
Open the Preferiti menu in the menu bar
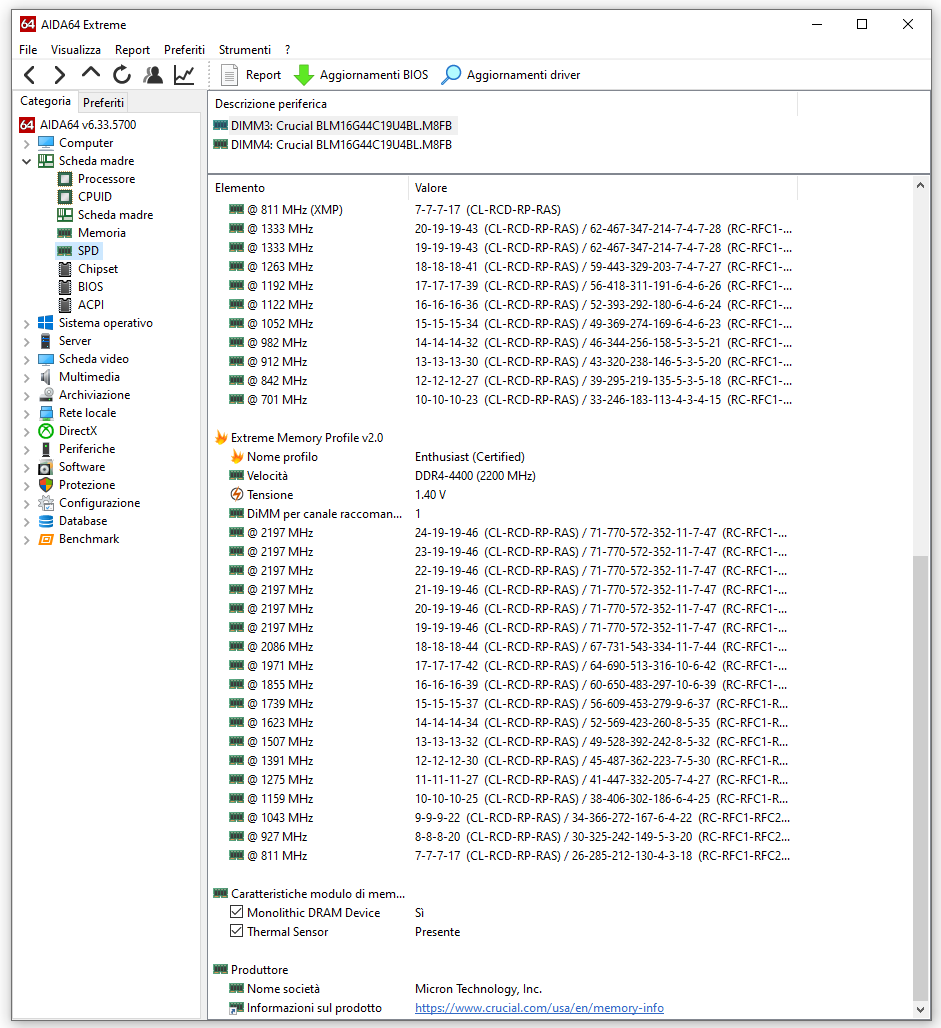[184, 50]
